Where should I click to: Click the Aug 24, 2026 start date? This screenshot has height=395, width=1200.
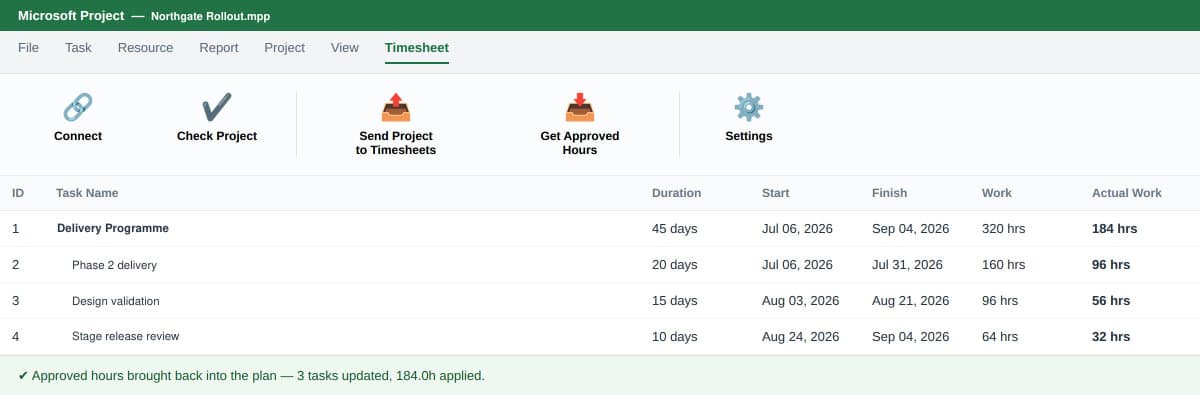tap(801, 337)
